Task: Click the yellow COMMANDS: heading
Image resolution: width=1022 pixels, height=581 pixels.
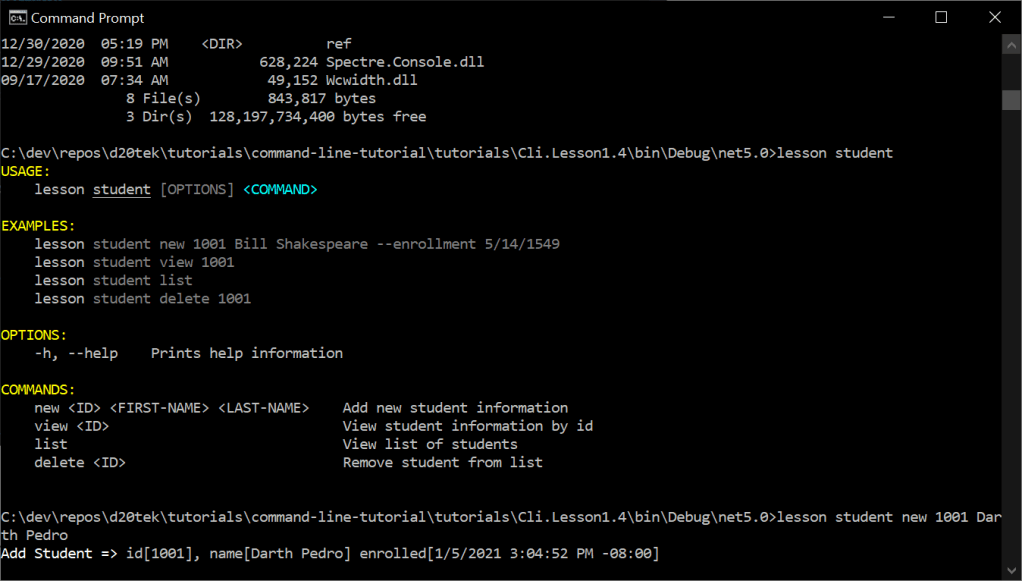Action: [38, 390]
